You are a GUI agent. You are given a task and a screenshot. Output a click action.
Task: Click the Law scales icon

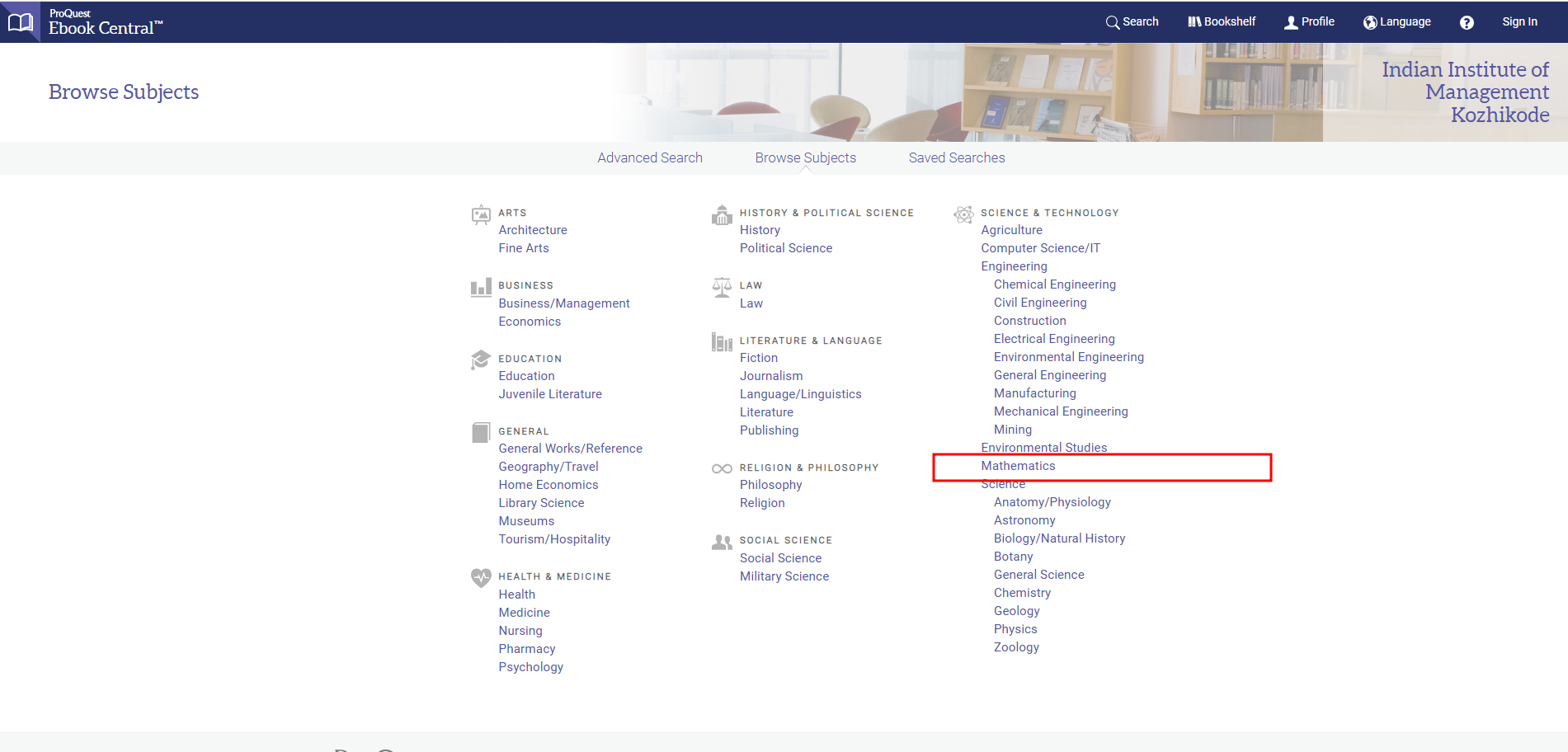(722, 288)
